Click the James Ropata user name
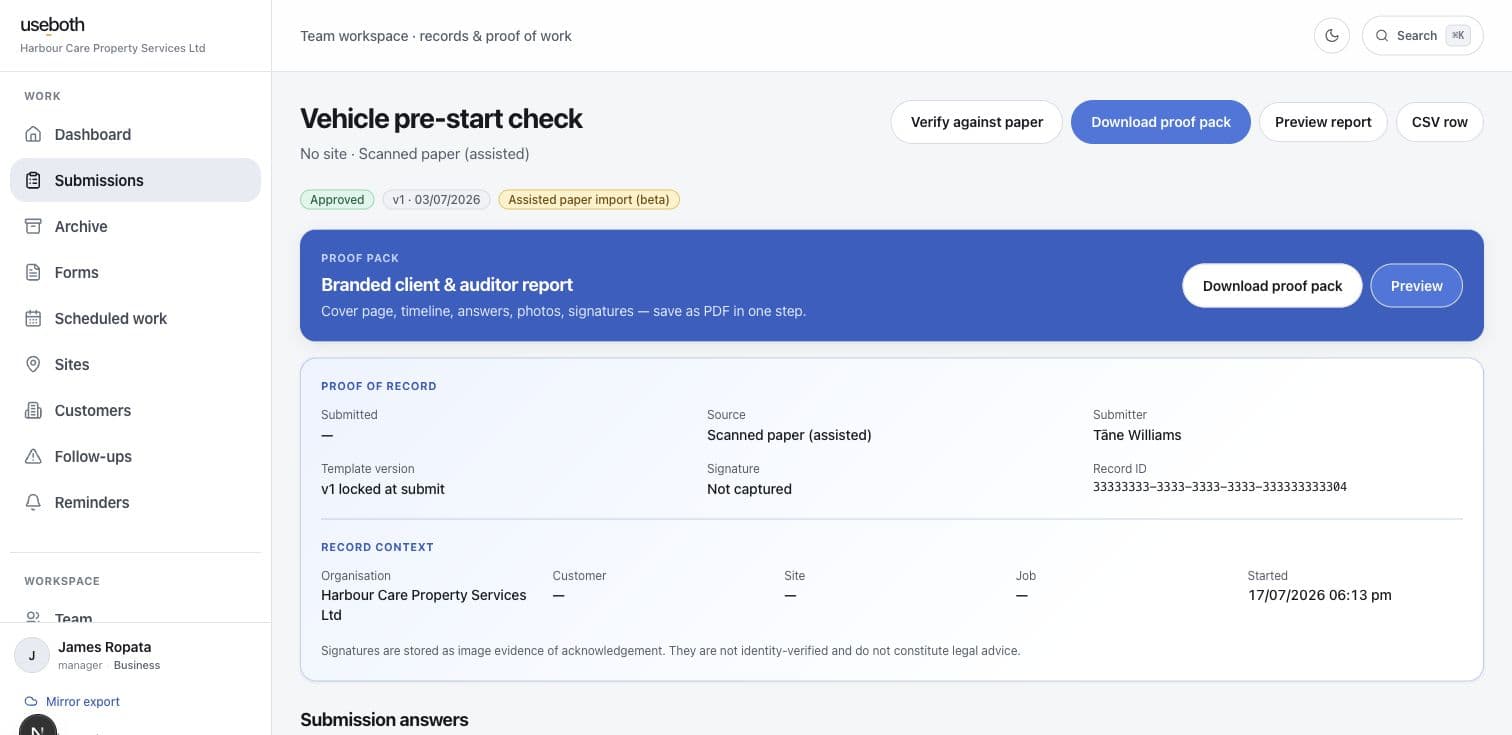Viewport: 1512px width, 735px height. tap(104, 647)
